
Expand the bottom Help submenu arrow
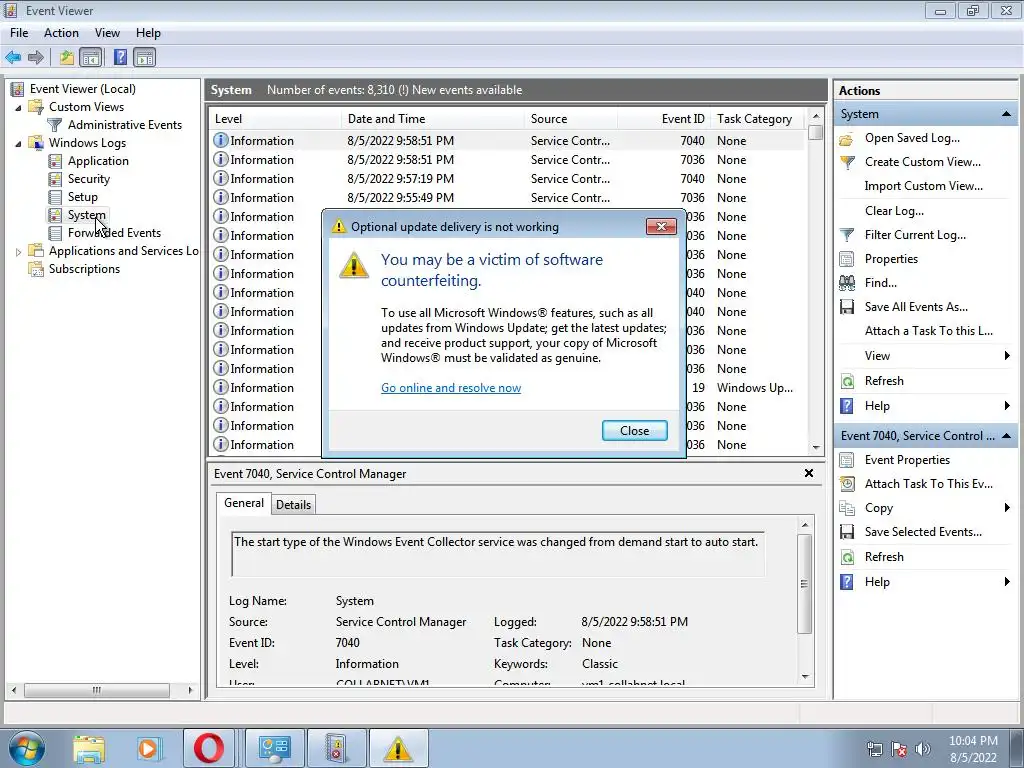coord(1007,582)
